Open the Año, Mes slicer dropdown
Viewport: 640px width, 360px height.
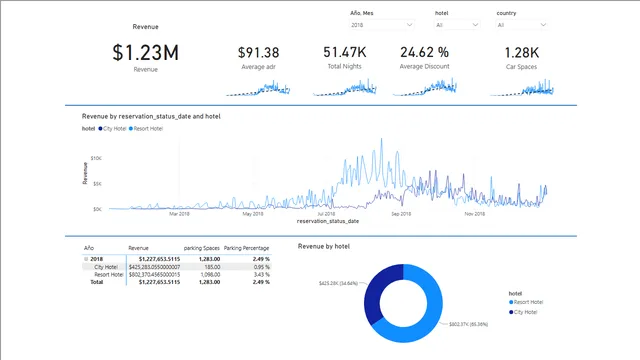point(382,25)
